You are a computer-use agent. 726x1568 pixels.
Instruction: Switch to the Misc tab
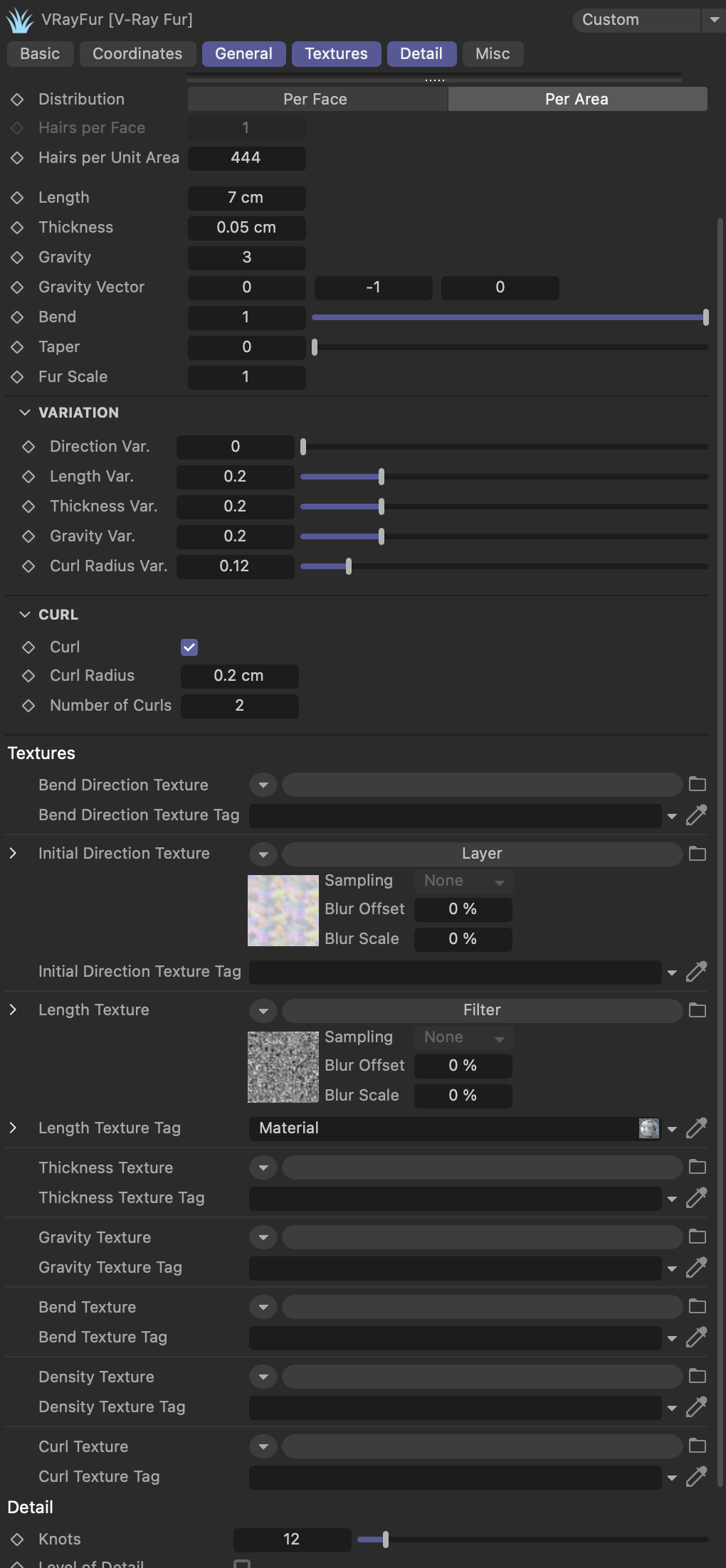(x=493, y=53)
